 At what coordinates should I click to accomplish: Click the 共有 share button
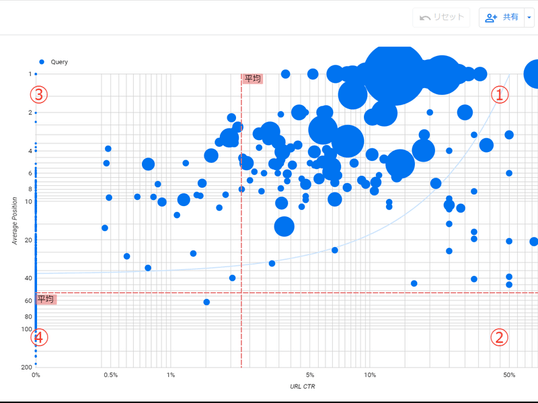point(502,17)
